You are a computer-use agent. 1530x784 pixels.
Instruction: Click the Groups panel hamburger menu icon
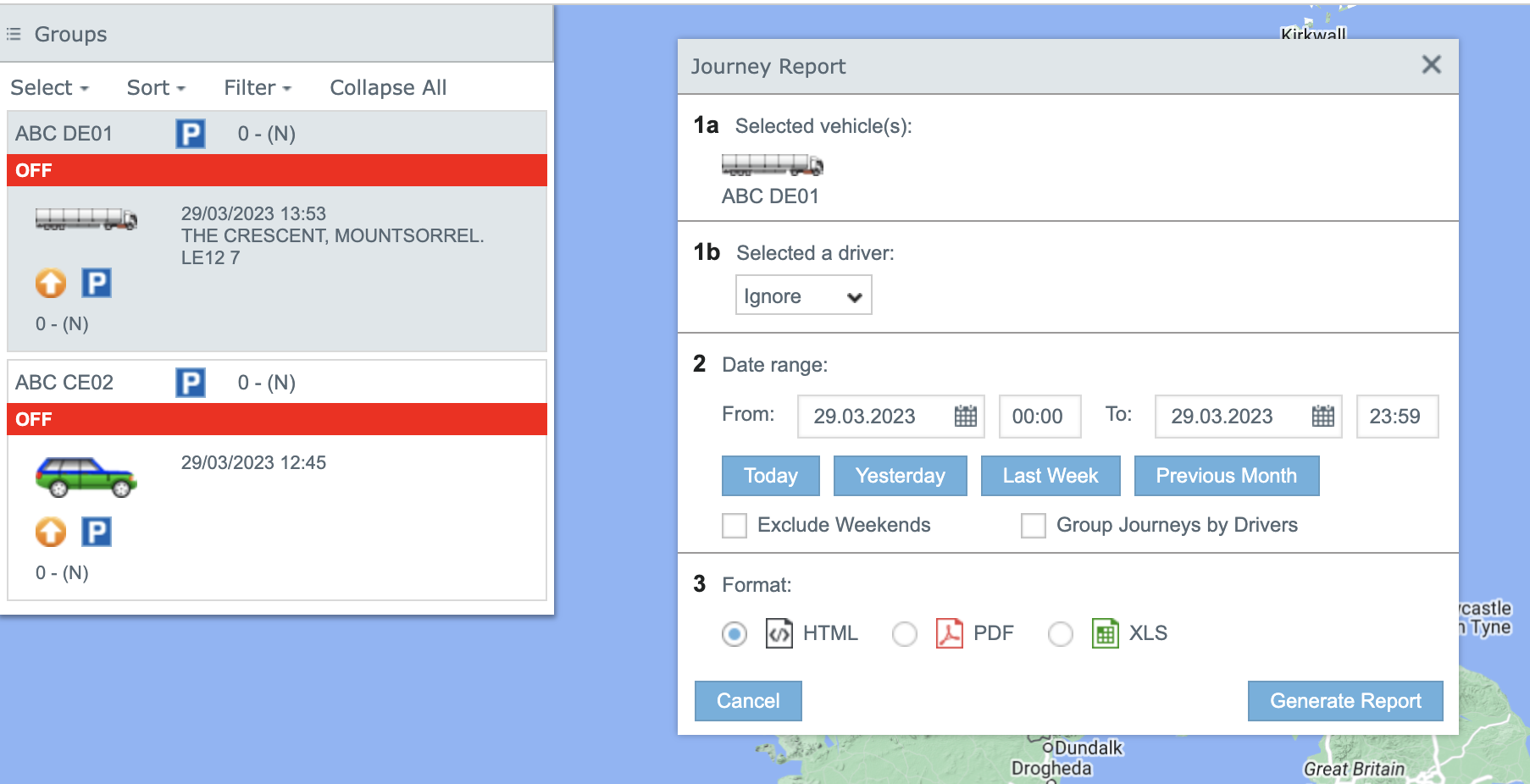click(12, 34)
